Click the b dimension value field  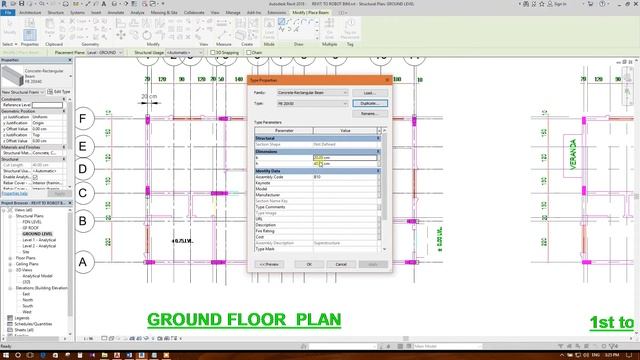[x=345, y=158]
